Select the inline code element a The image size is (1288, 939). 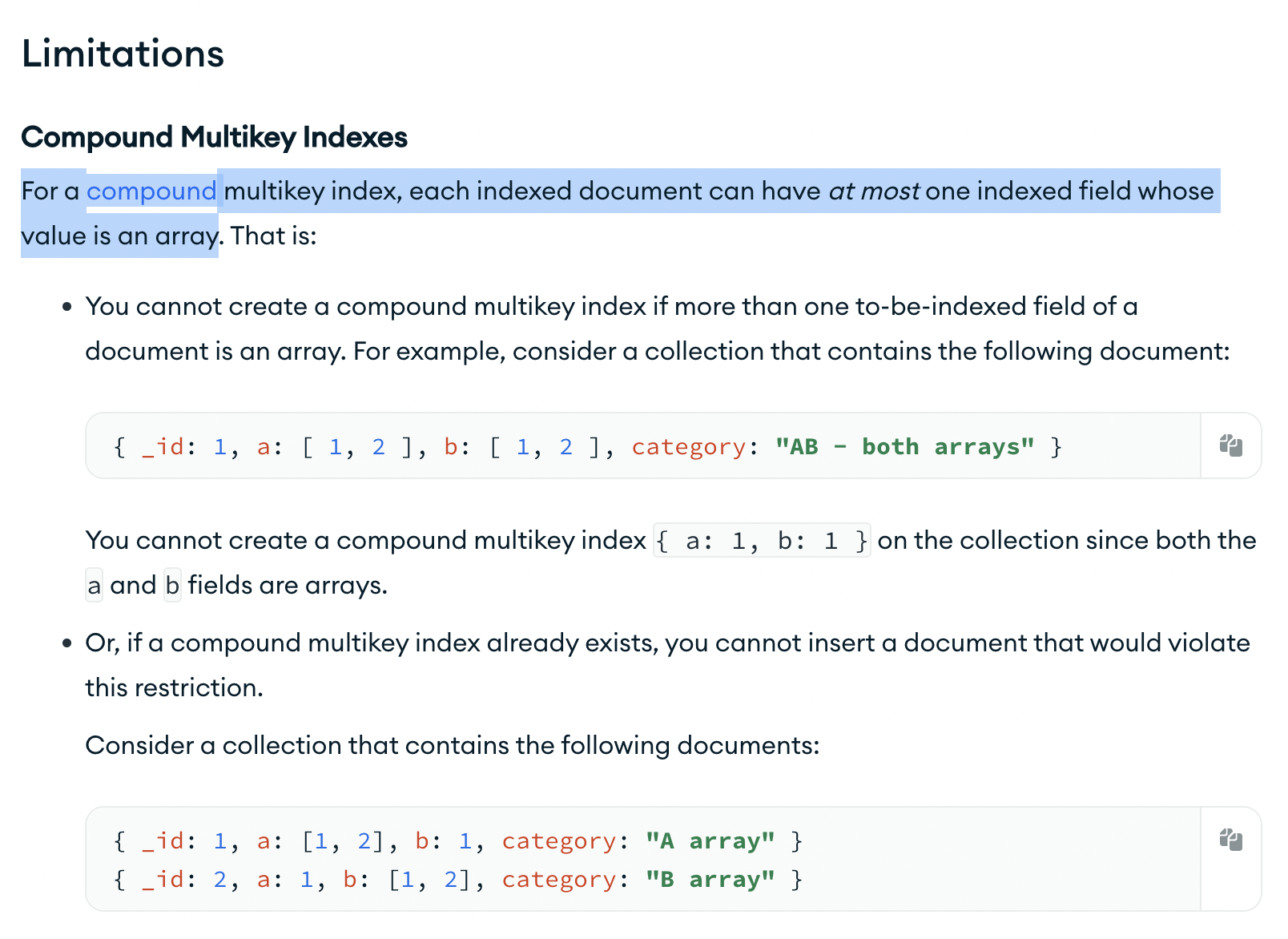click(93, 585)
